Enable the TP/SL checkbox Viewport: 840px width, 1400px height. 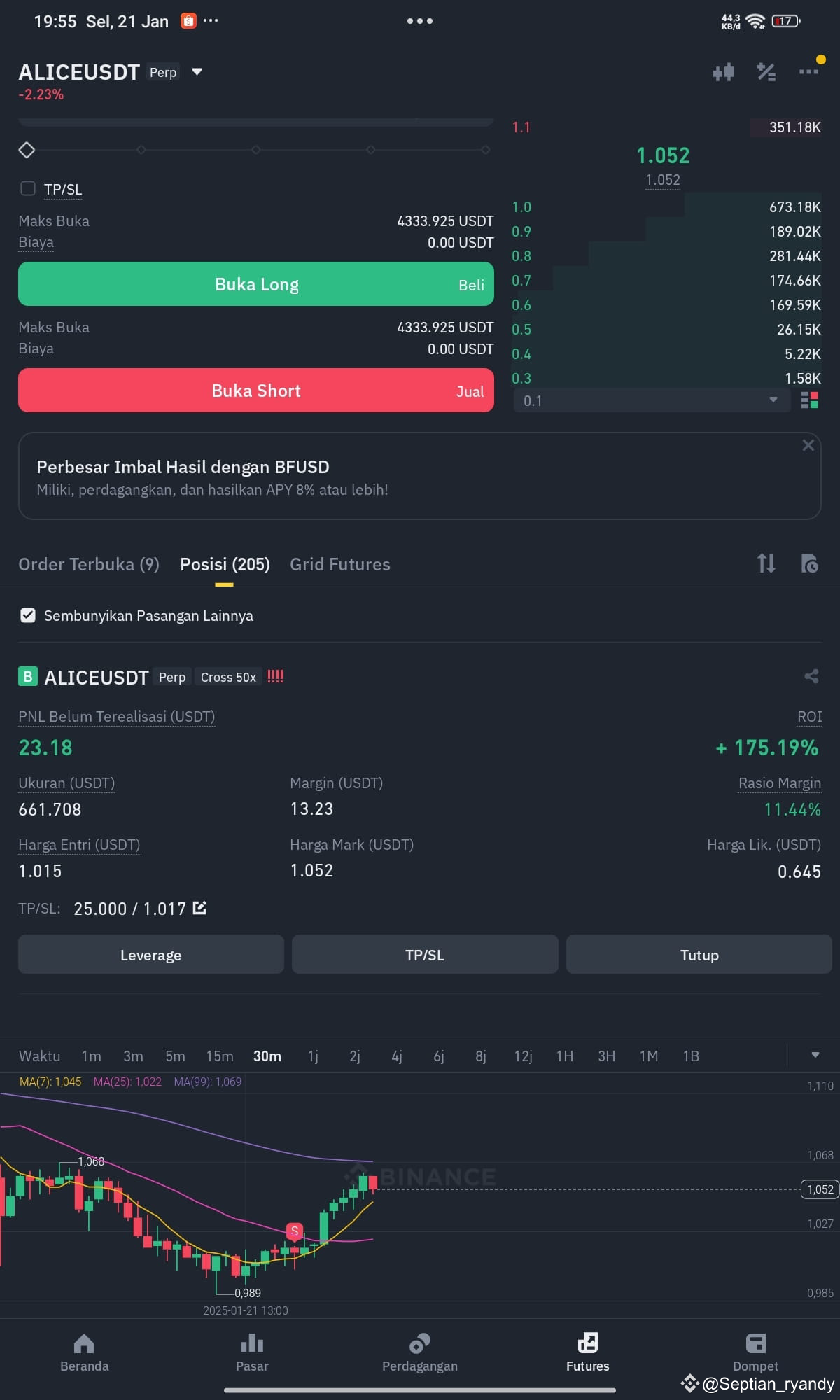click(x=28, y=188)
